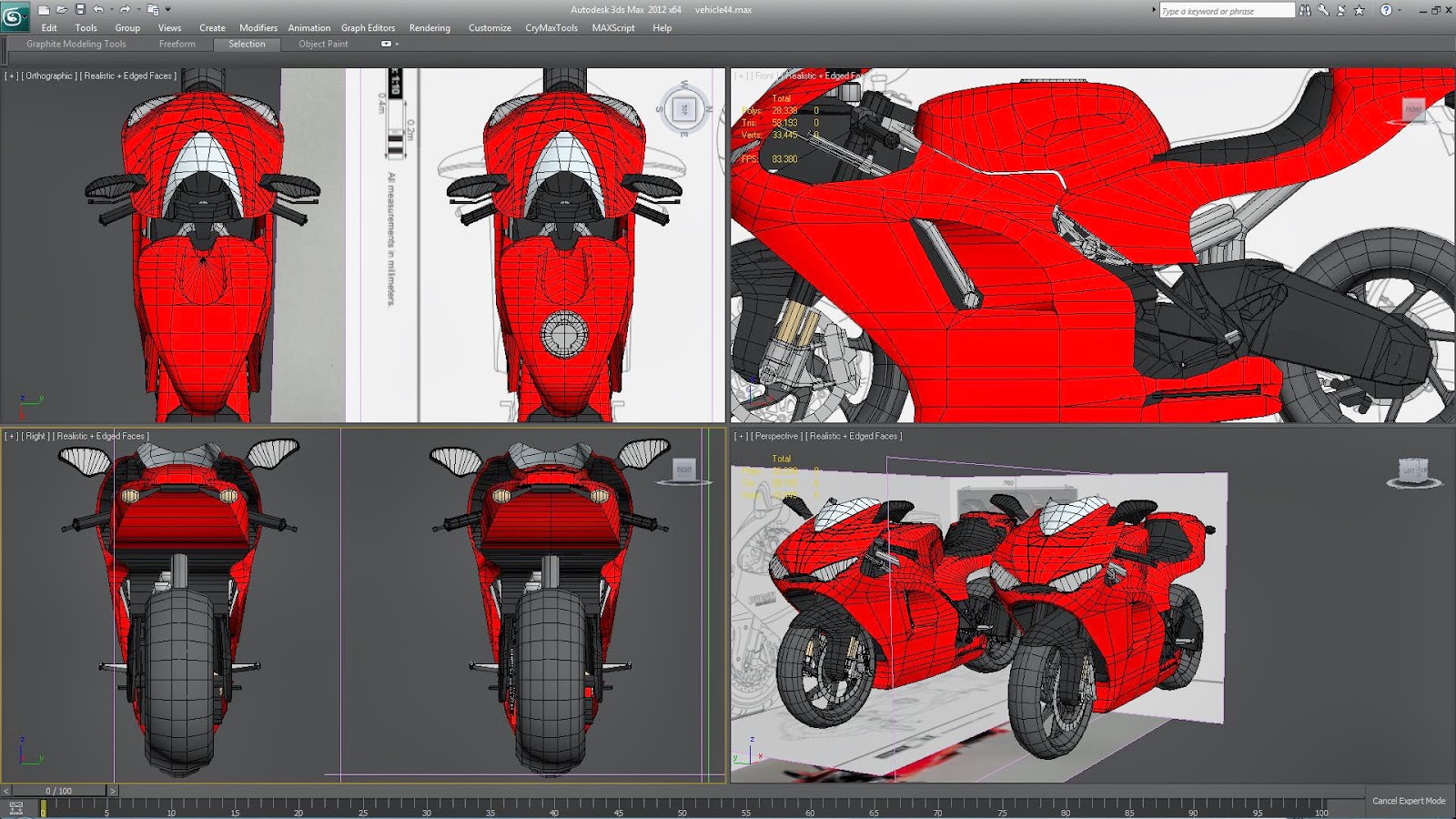Open Mini Curve Editor icon beside the trackbar
Image resolution: width=1456 pixels, height=819 pixels.
(15, 808)
